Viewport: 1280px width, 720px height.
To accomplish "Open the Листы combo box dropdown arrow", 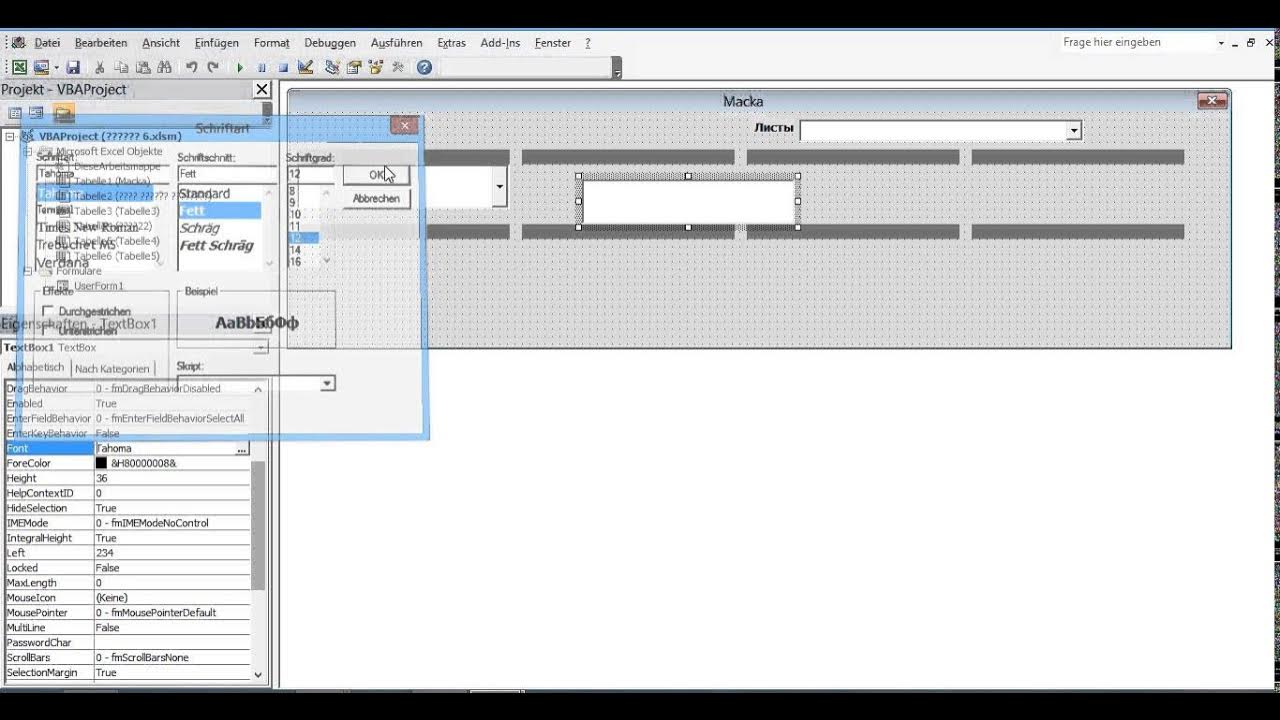I will point(1074,130).
